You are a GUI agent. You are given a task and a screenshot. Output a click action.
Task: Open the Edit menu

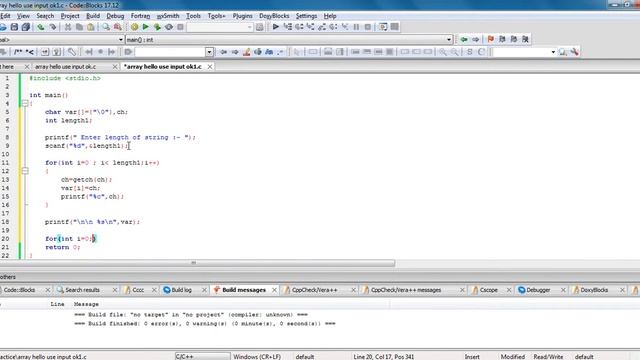coord(5,16)
